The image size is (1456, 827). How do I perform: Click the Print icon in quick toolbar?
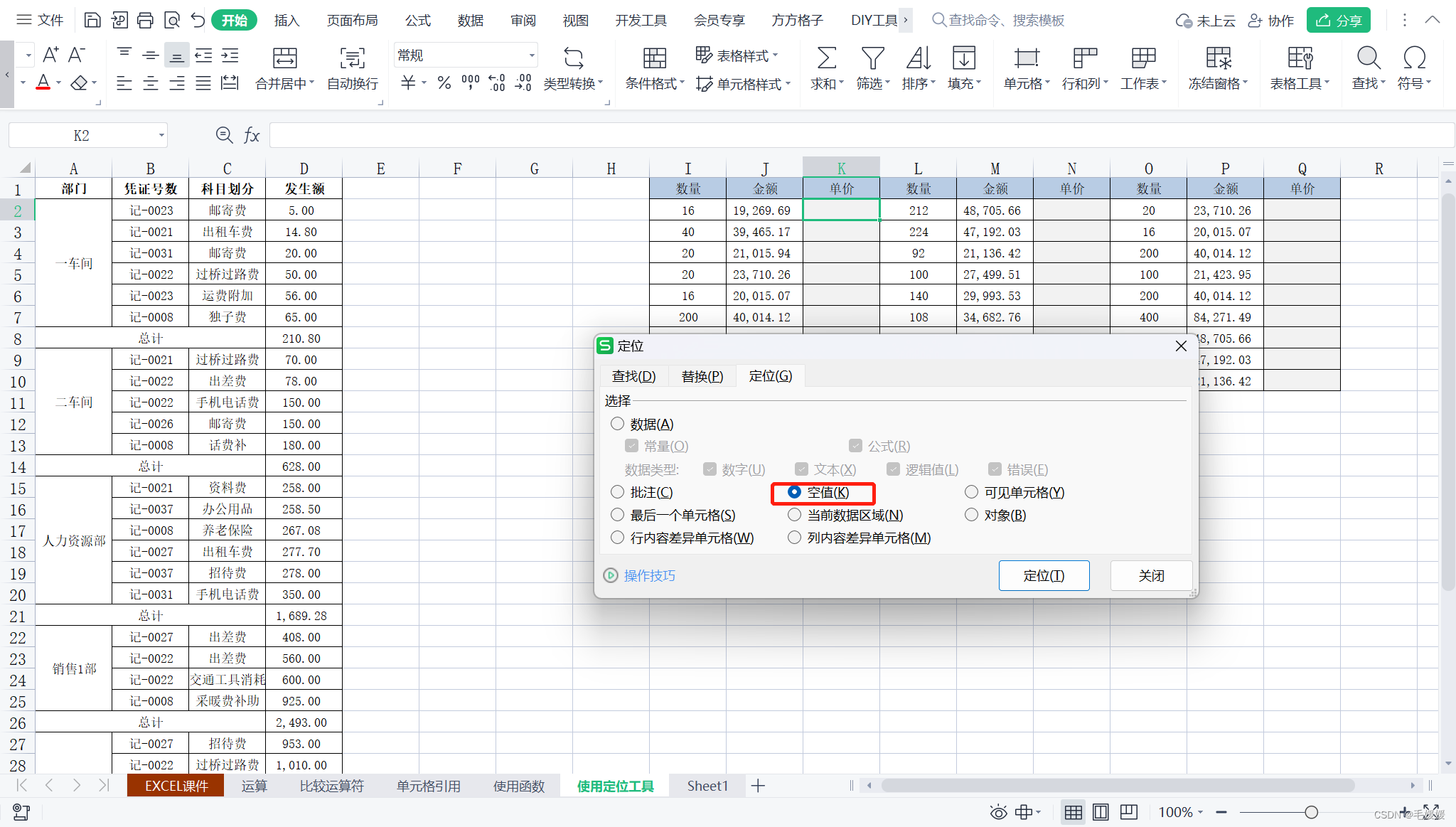point(145,20)
